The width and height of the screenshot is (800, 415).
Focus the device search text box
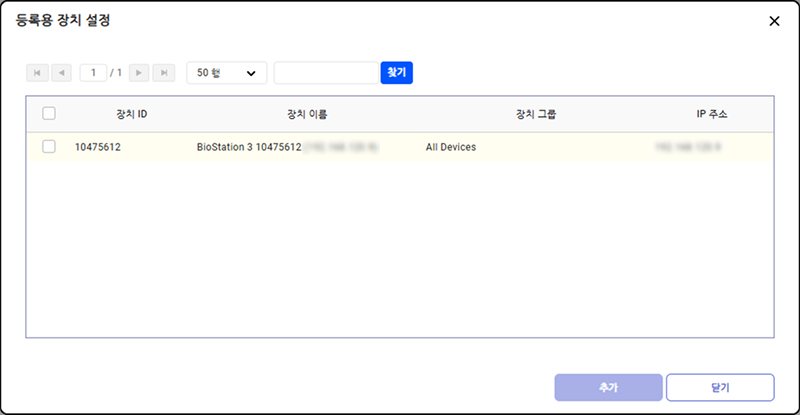coord(326,73)
